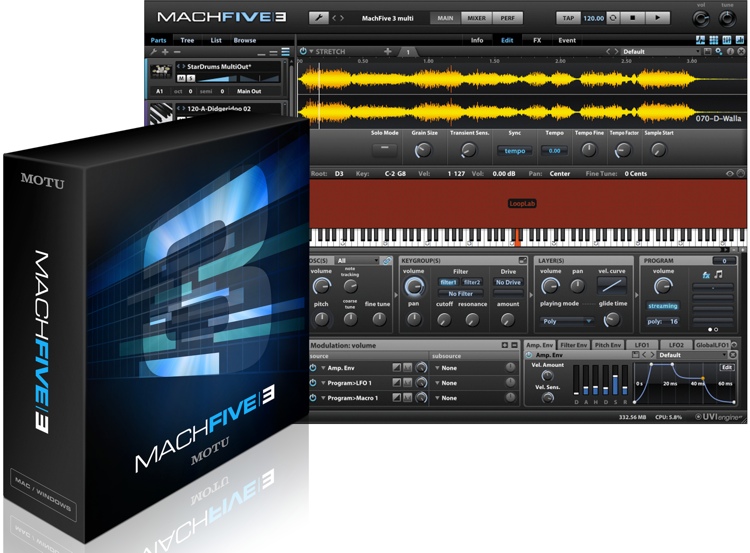The width and height of the screenshot is (750, 553).
Task: Click the master vol knob
Action: pyautogui.click(x=701, y=19)
